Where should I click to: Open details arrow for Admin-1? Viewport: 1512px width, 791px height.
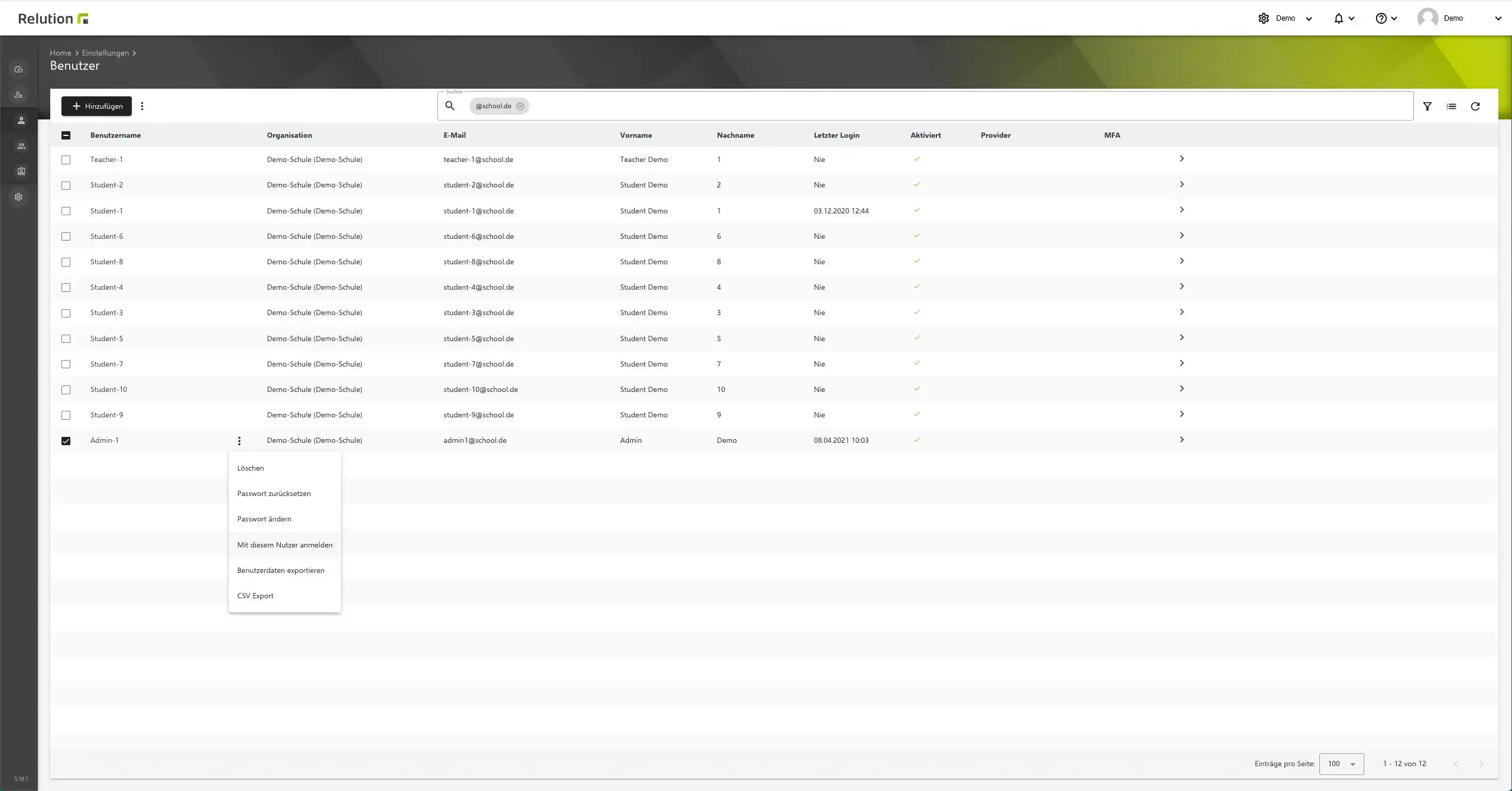click(1182, 440)
